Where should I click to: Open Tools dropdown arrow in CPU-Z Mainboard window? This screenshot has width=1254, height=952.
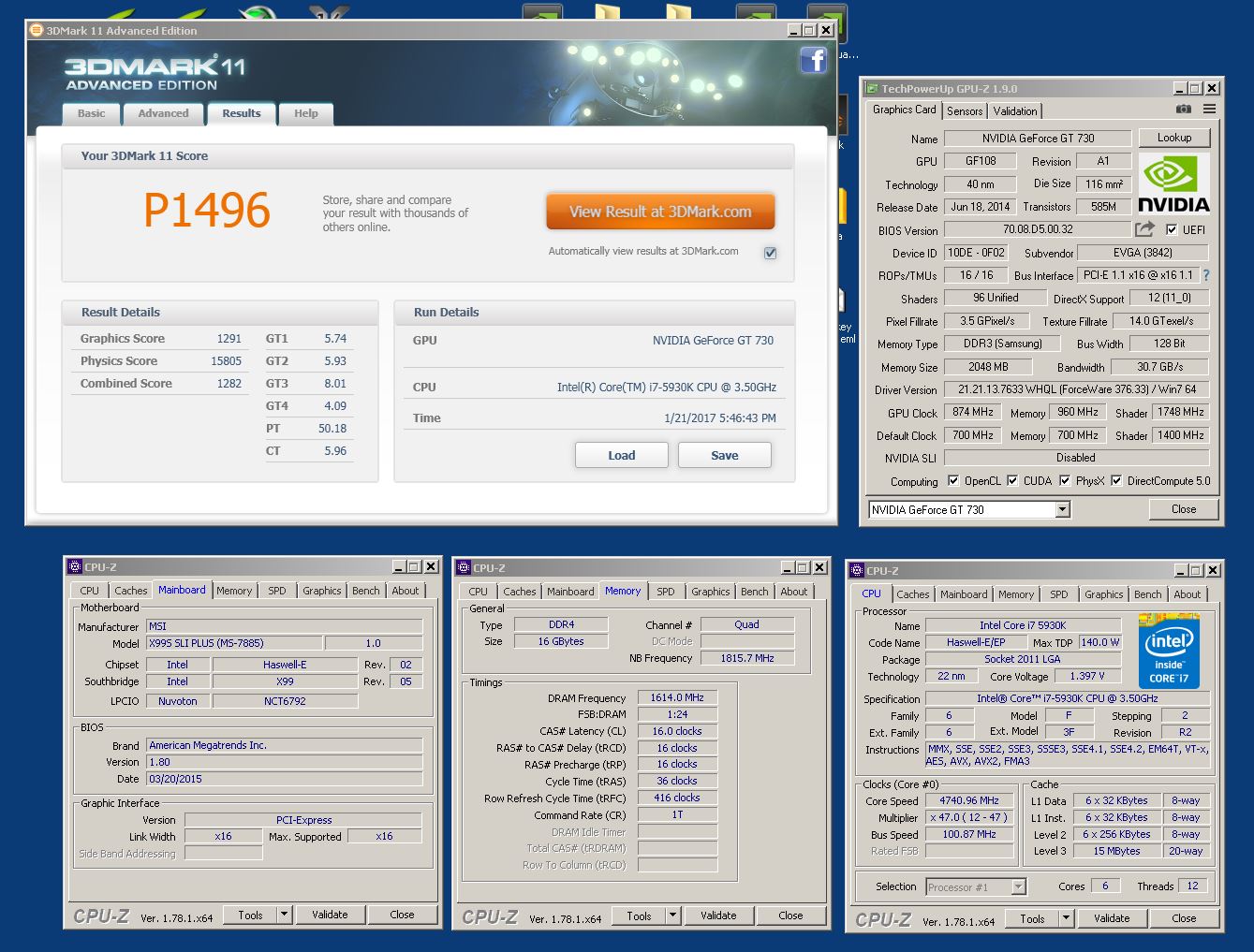[x=285, y=915]
